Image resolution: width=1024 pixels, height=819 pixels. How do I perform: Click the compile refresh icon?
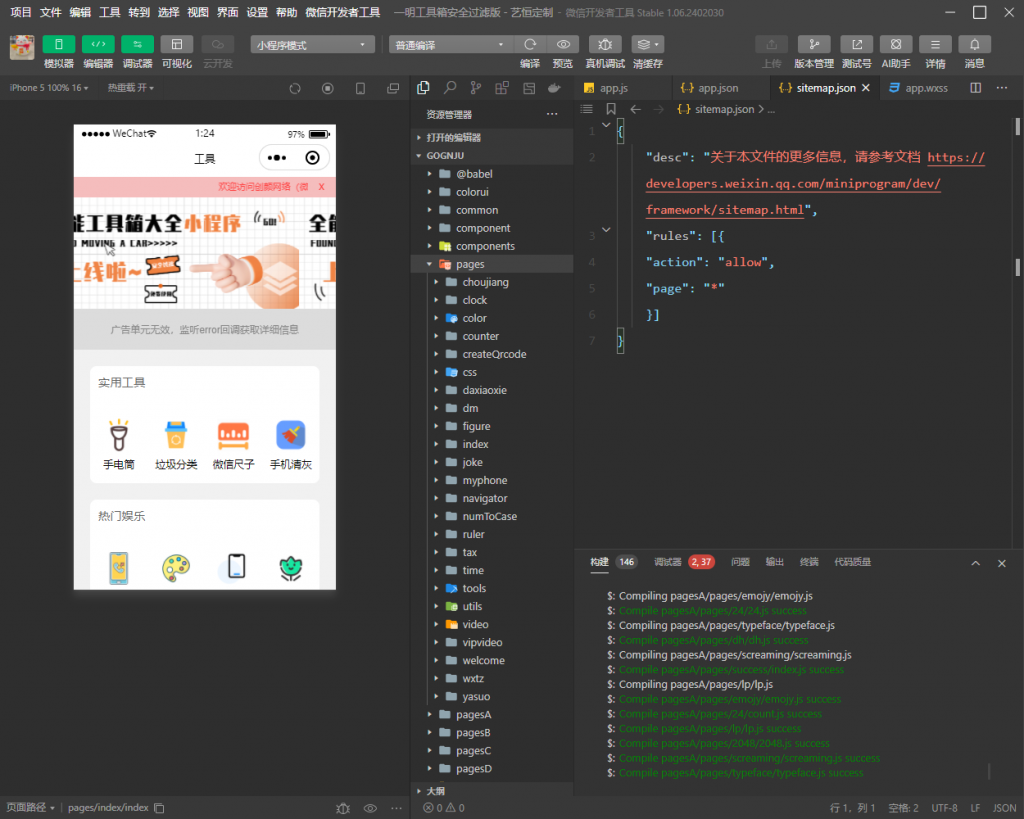coord(530,44)
